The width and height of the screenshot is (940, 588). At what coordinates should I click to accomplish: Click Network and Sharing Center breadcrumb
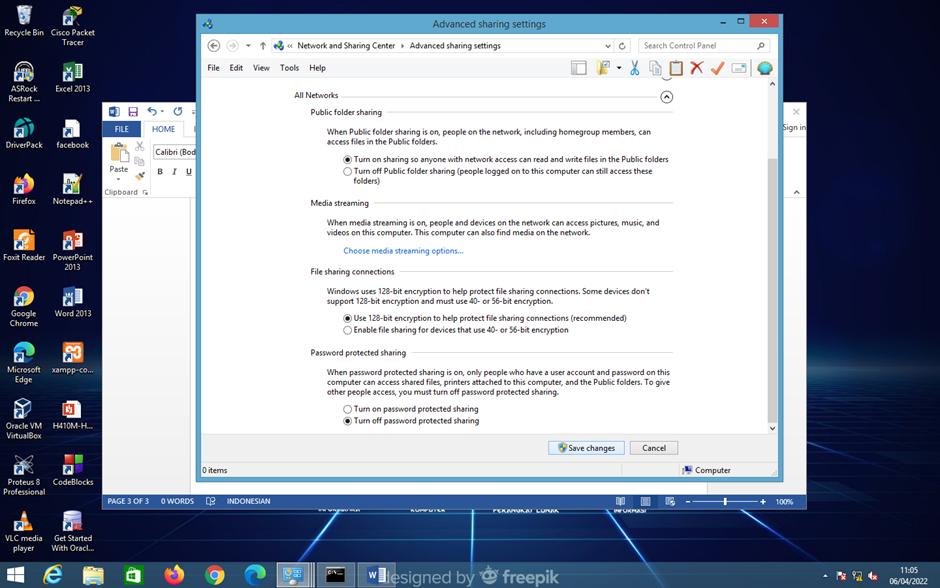point(346,46)
